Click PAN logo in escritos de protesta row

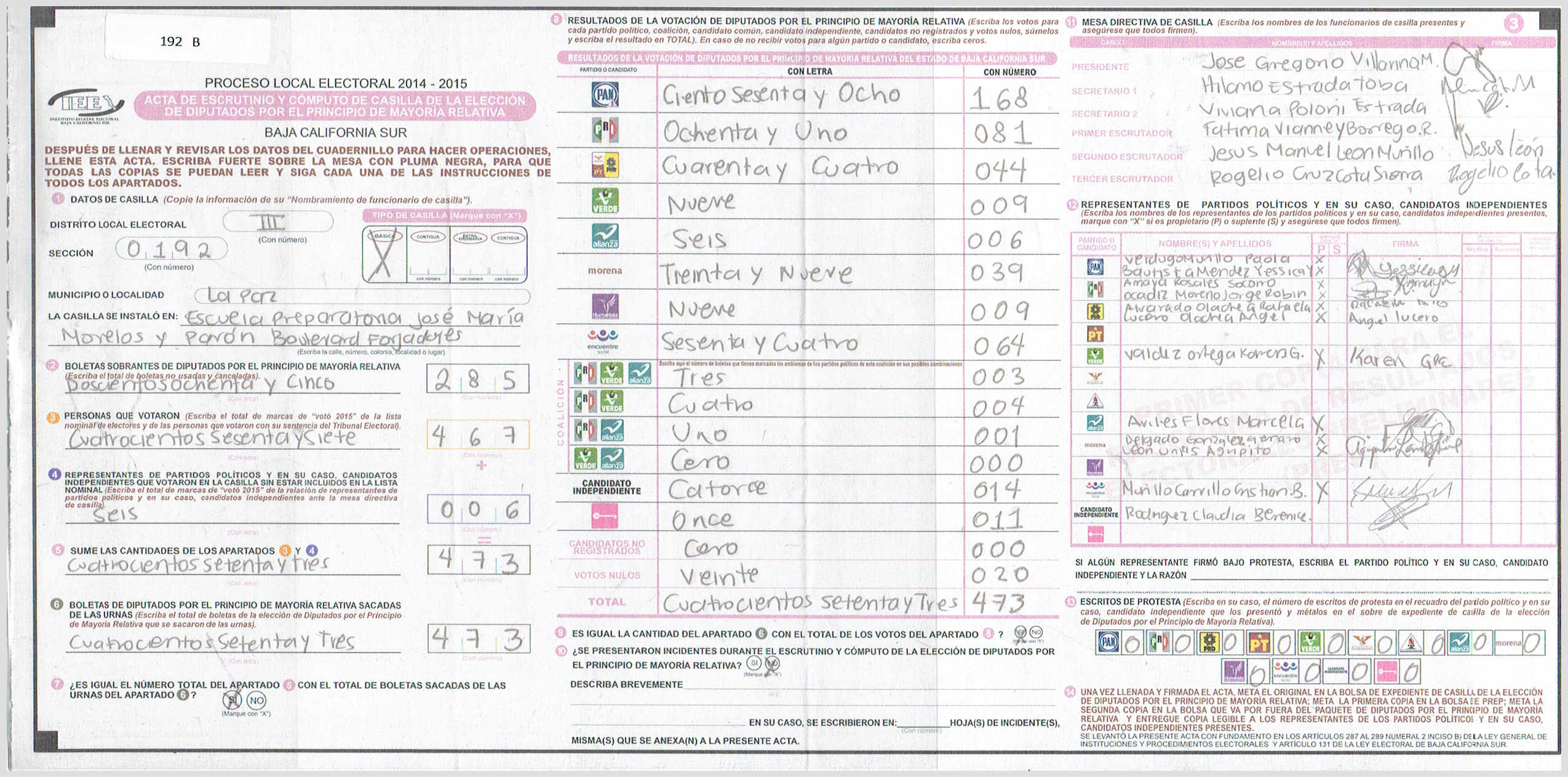pos(1108,643)
